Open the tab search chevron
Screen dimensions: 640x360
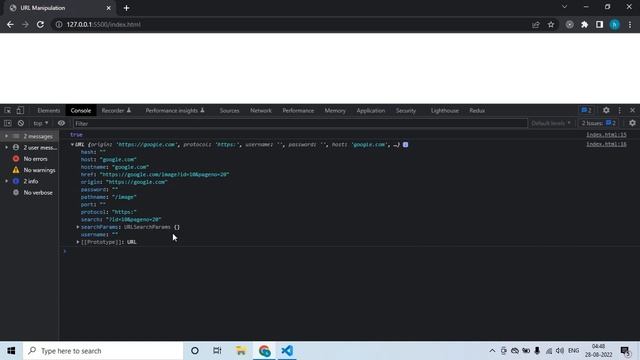[564, 7]
